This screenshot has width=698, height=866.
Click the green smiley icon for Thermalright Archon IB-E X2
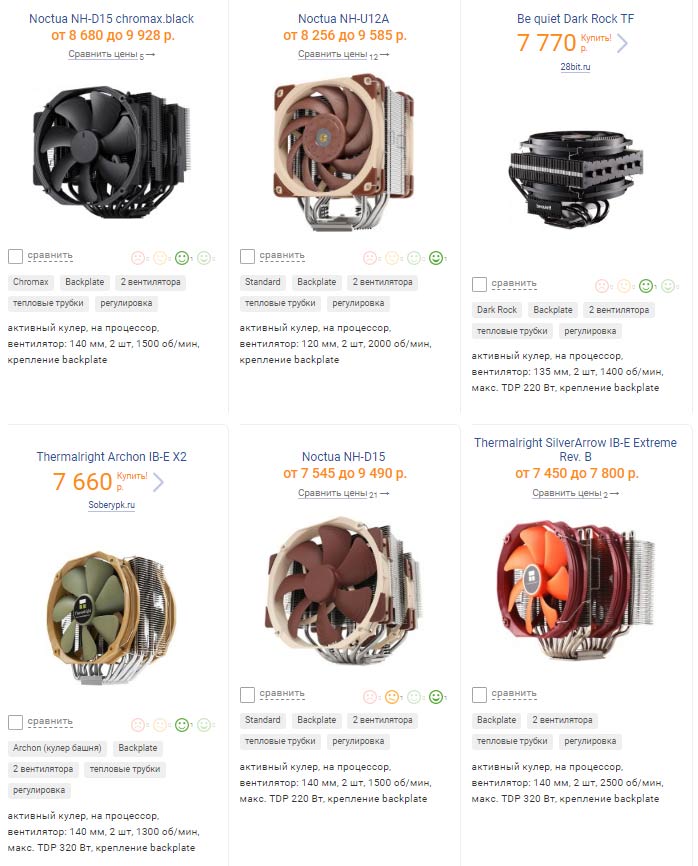[182, 725]
